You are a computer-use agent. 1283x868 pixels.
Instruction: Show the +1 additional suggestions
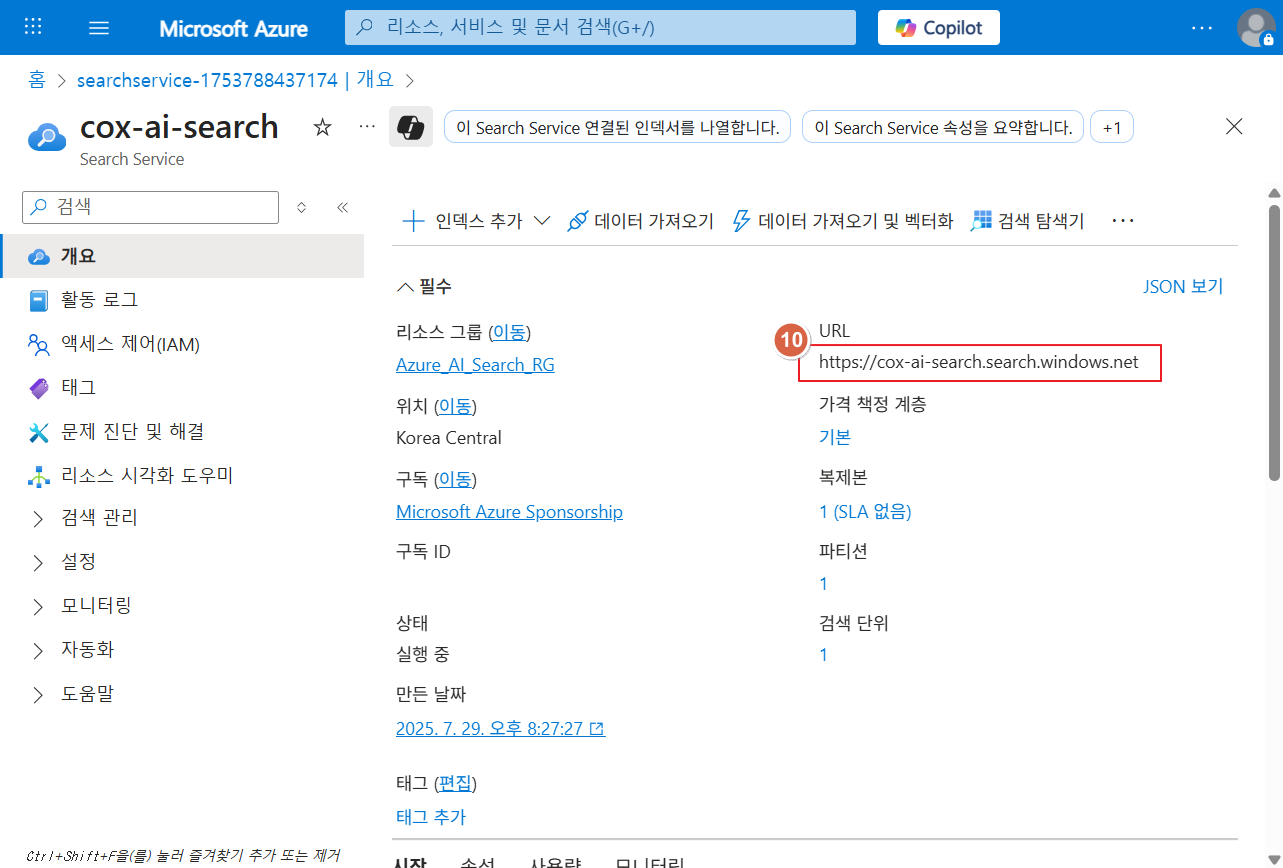click(x=1112, y=128)
